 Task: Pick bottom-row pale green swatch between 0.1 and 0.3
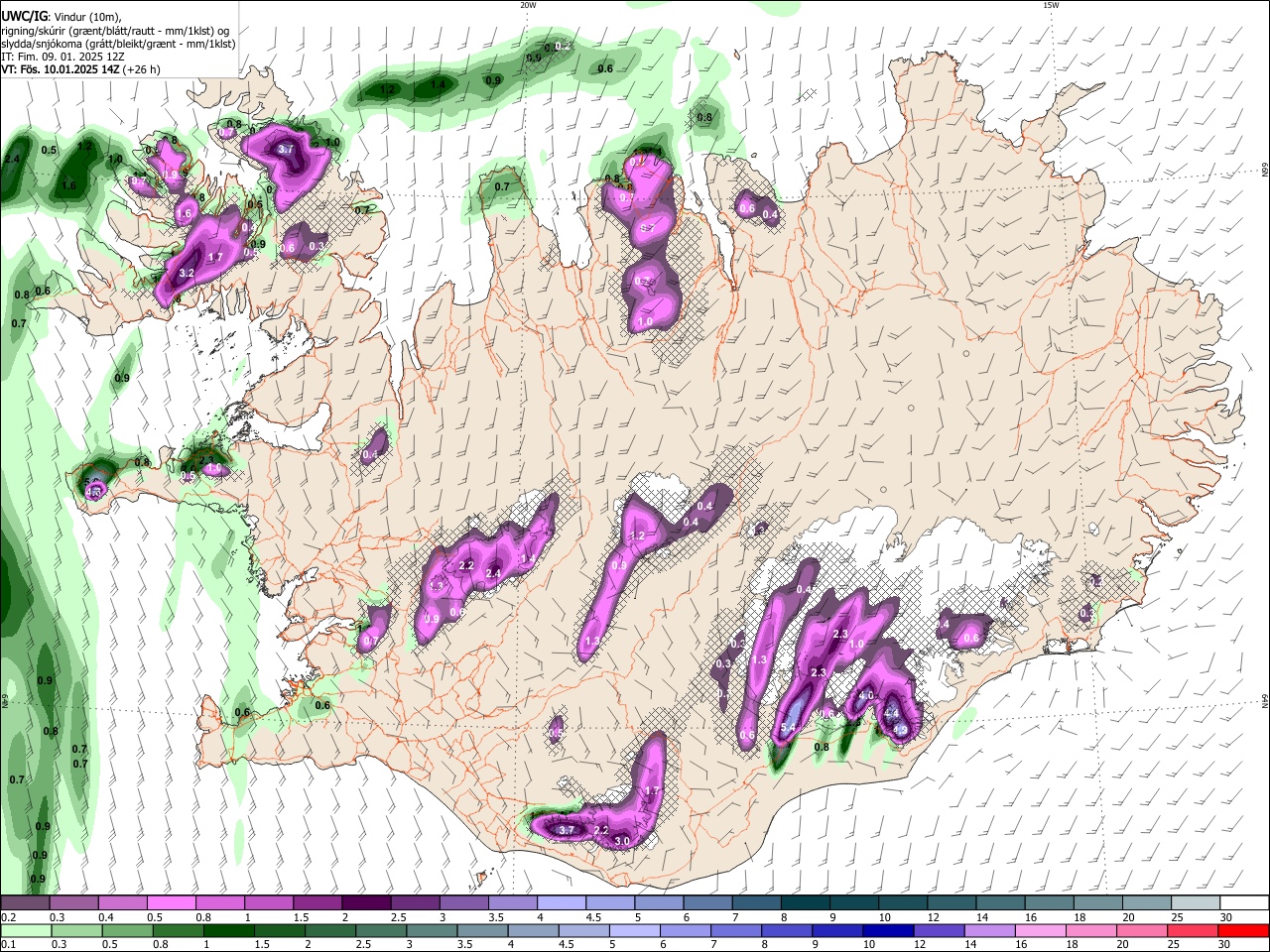[25, 930]
